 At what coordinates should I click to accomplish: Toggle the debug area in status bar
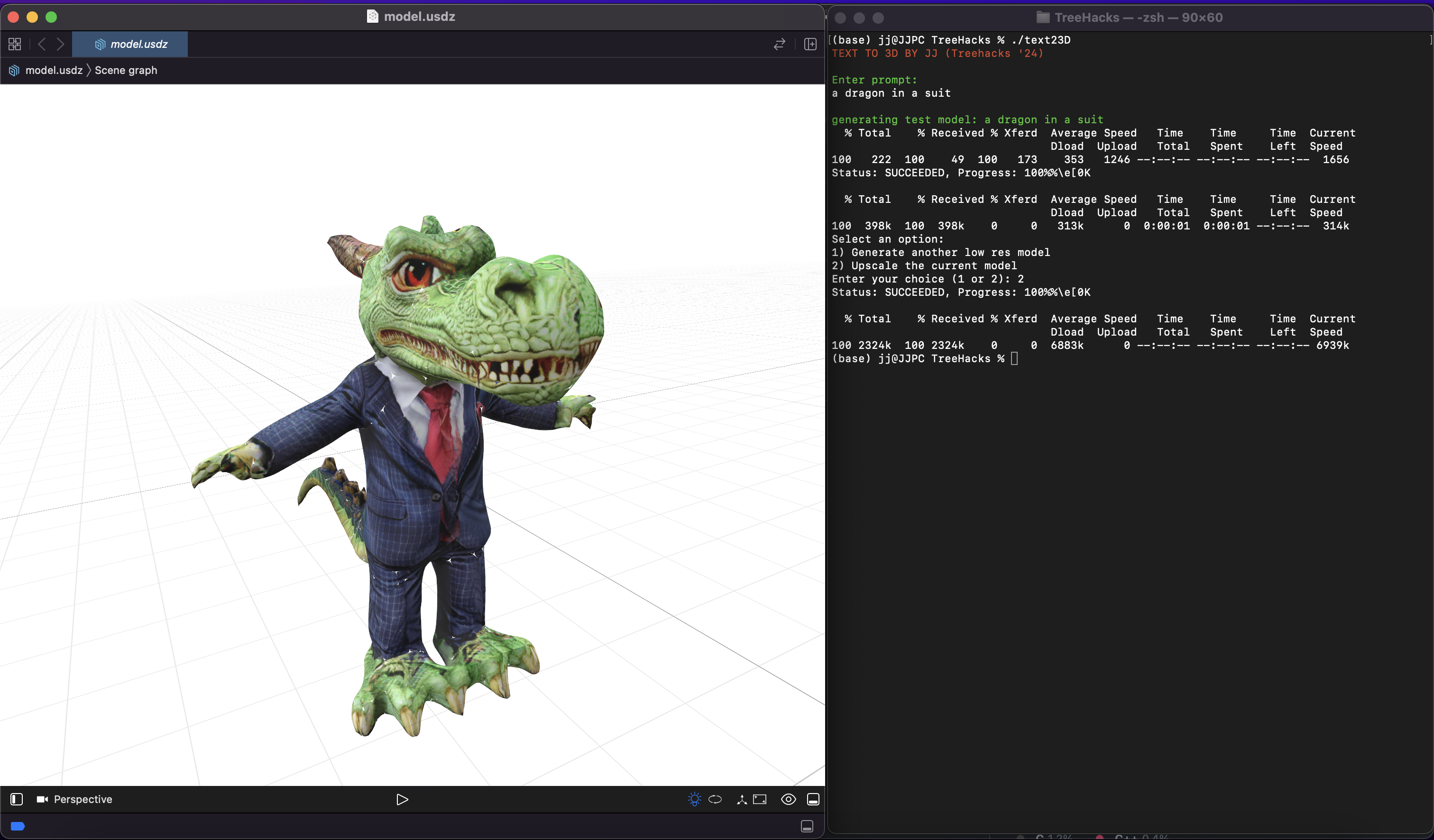click(x=807, y=826)
